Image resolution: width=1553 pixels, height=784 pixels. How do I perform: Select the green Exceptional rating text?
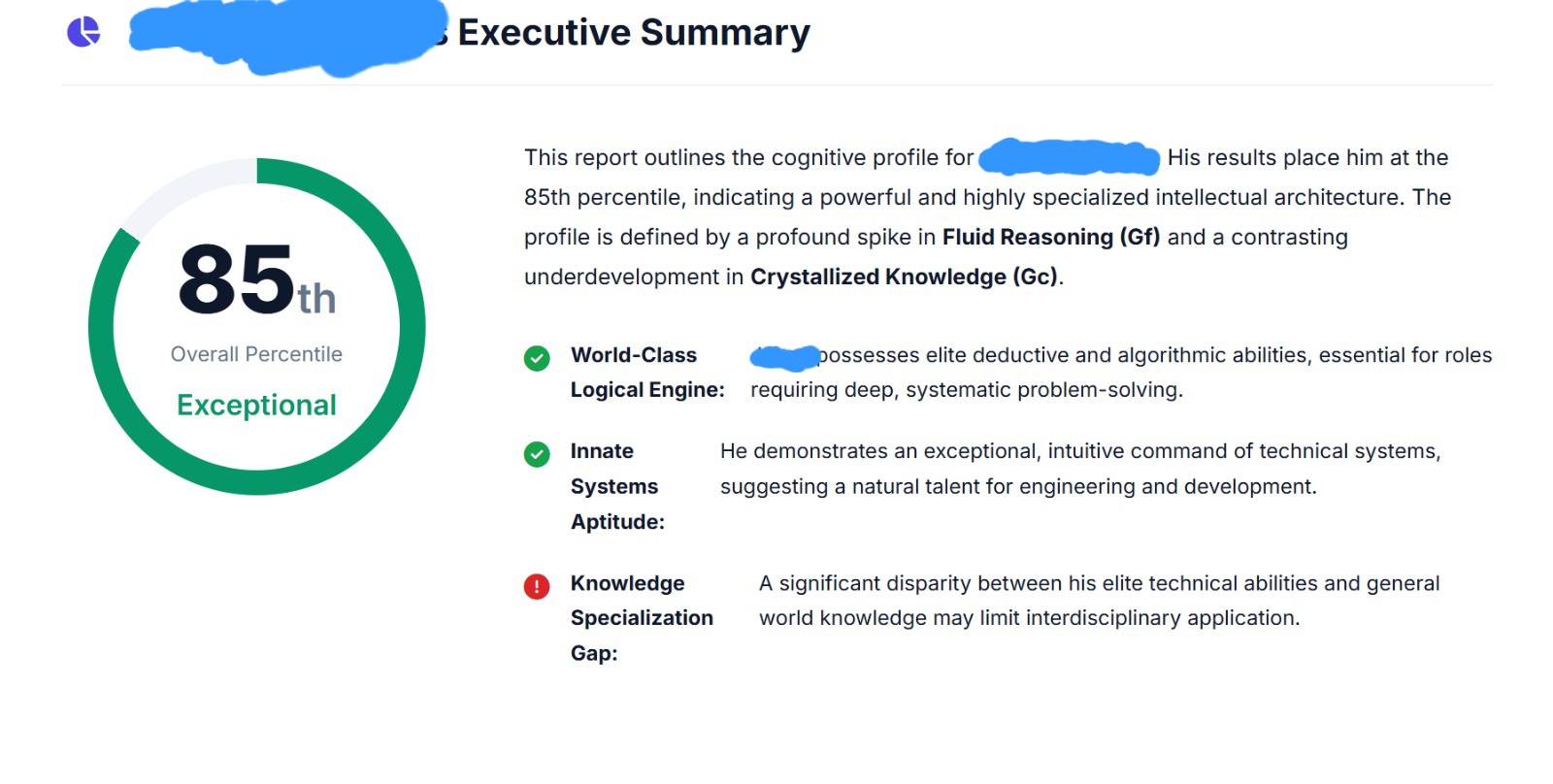[256, 405]
